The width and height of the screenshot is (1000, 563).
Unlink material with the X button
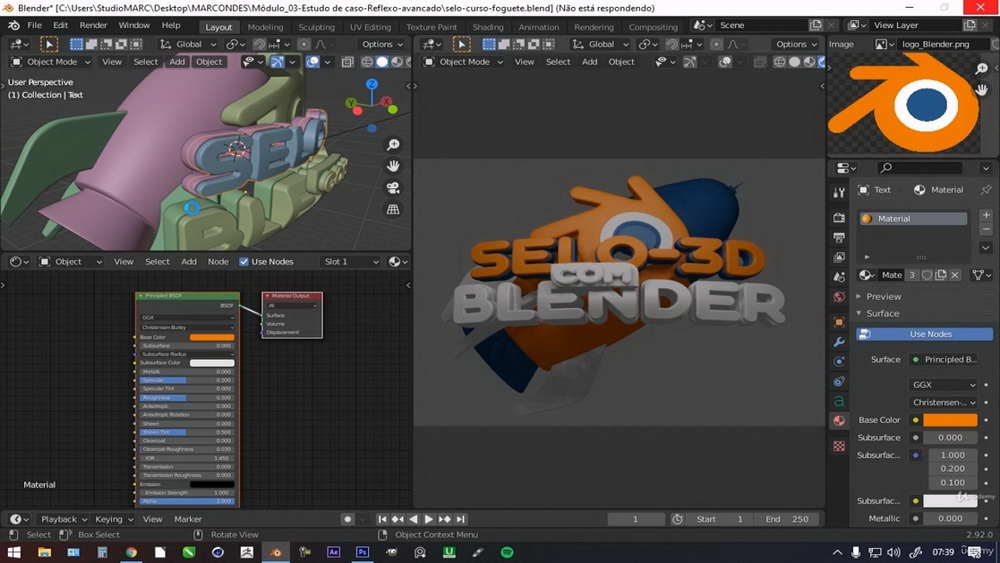coord(955,275)
